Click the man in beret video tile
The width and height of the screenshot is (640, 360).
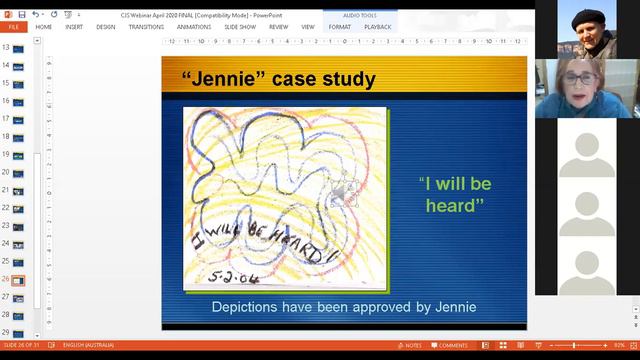coord(587,29)
